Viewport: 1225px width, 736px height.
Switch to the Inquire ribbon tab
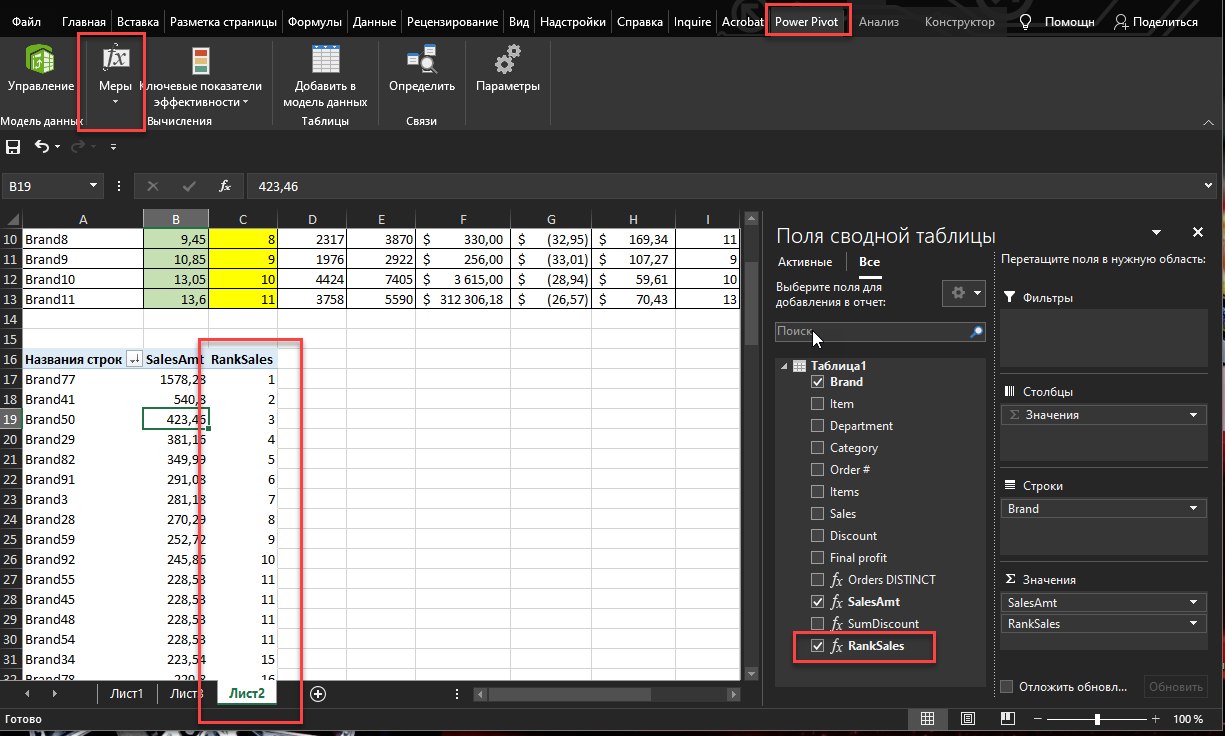pos(692,21)
